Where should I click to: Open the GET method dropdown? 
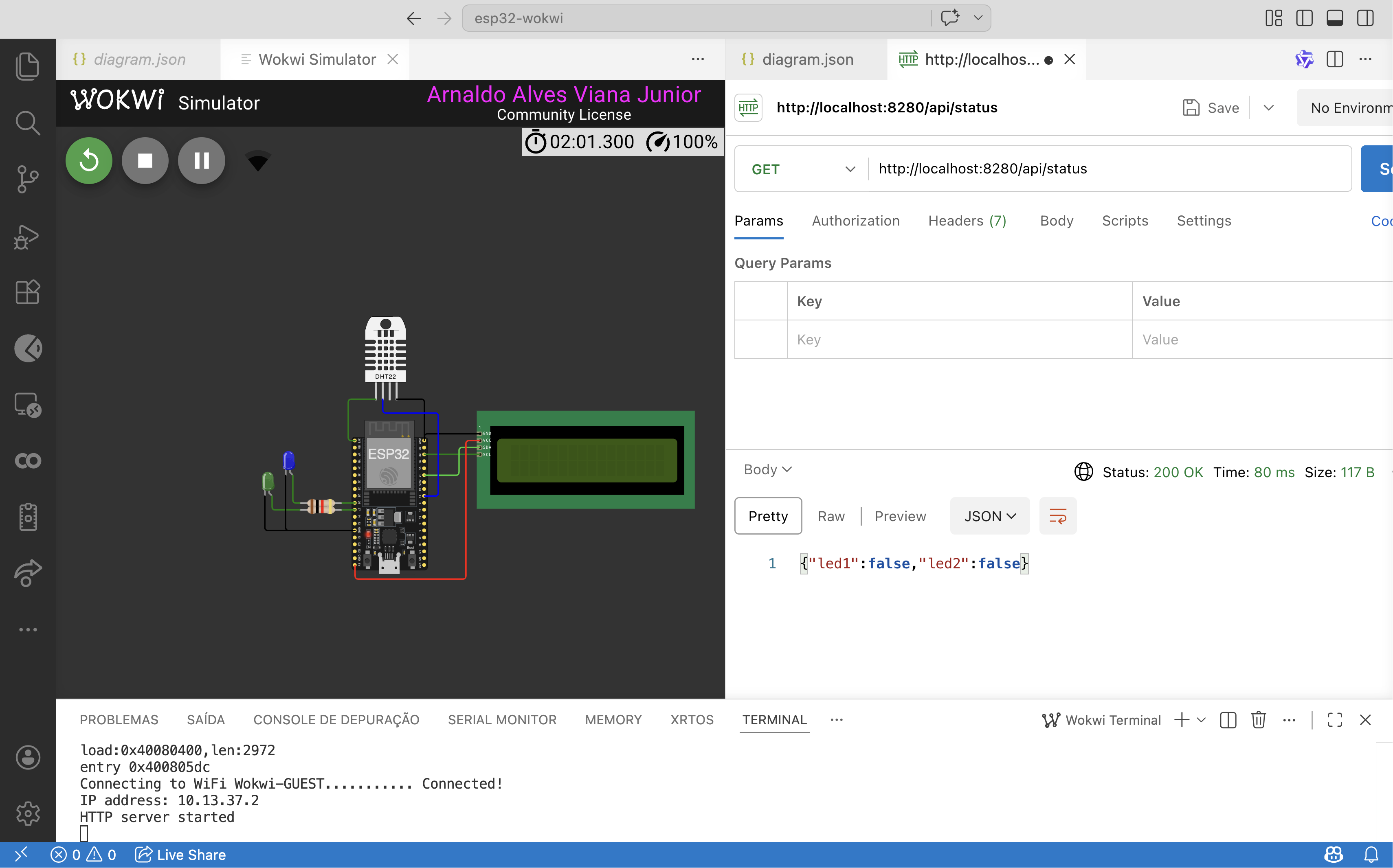pos(802,169)
